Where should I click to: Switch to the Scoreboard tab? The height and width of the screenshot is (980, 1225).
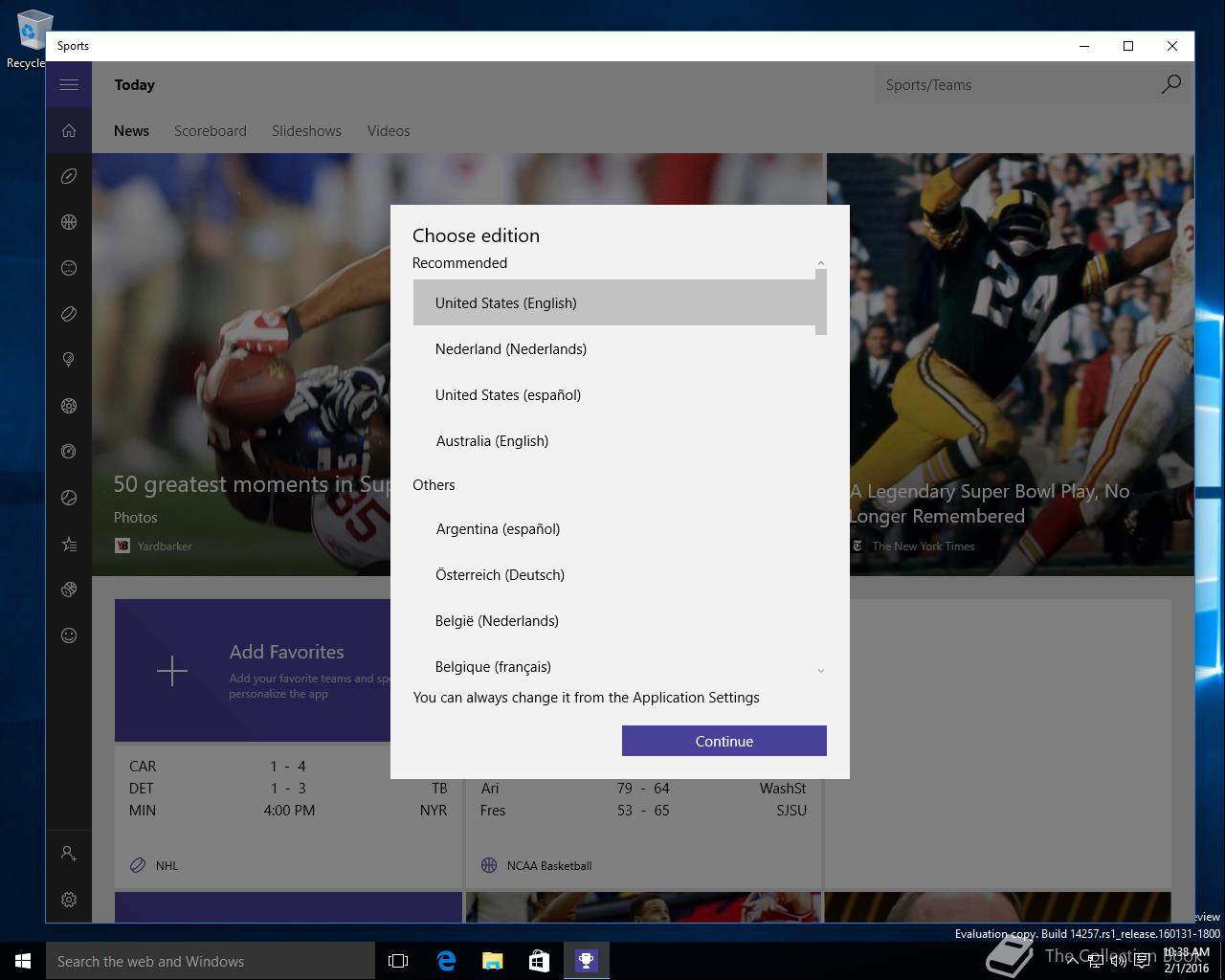coord(211,131)
